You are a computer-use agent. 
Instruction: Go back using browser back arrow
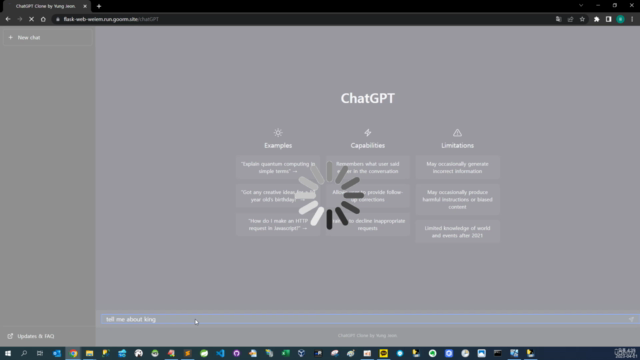click(8, 19)
